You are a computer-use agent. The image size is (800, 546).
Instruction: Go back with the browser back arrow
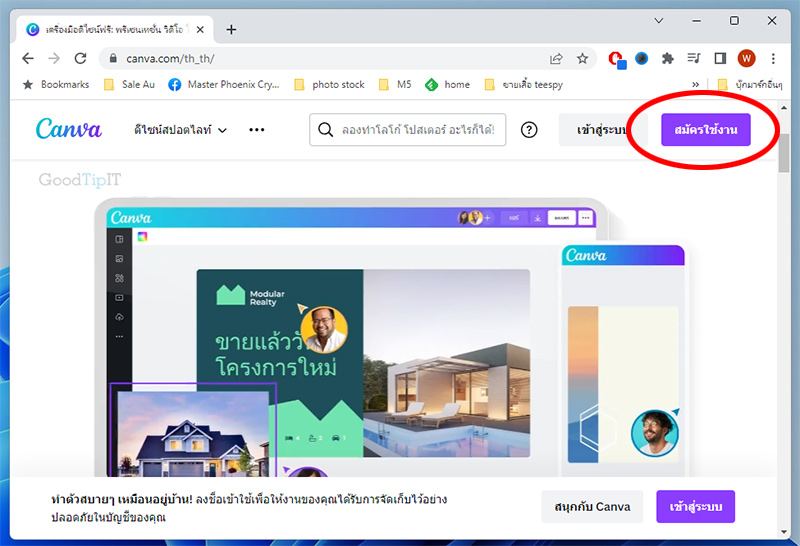coord(28,59)
